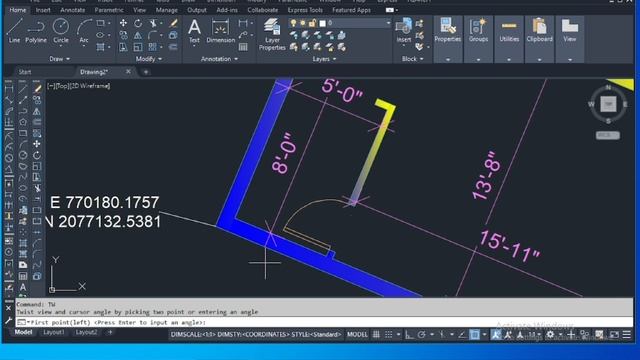Click the Fillet tool in Modify panel
The height and width of the screenshot is (360, 640).
tap(153, 36)
